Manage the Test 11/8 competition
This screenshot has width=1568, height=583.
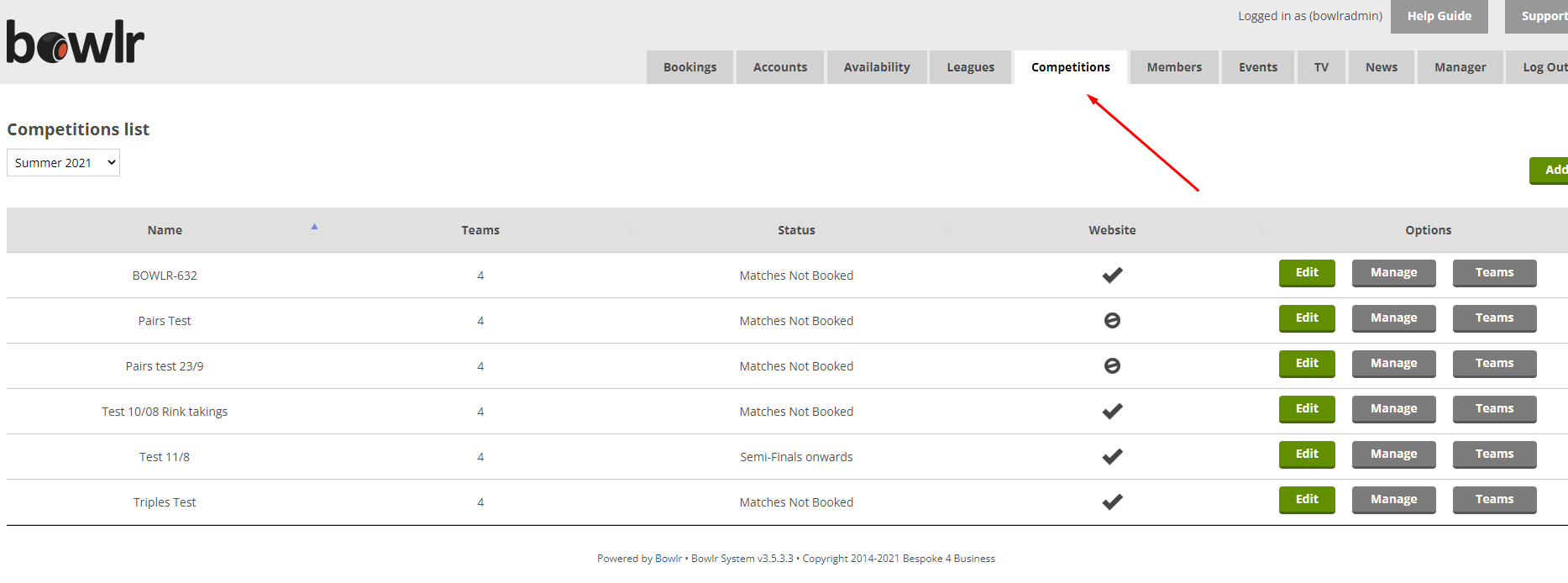click(1393, 454)
